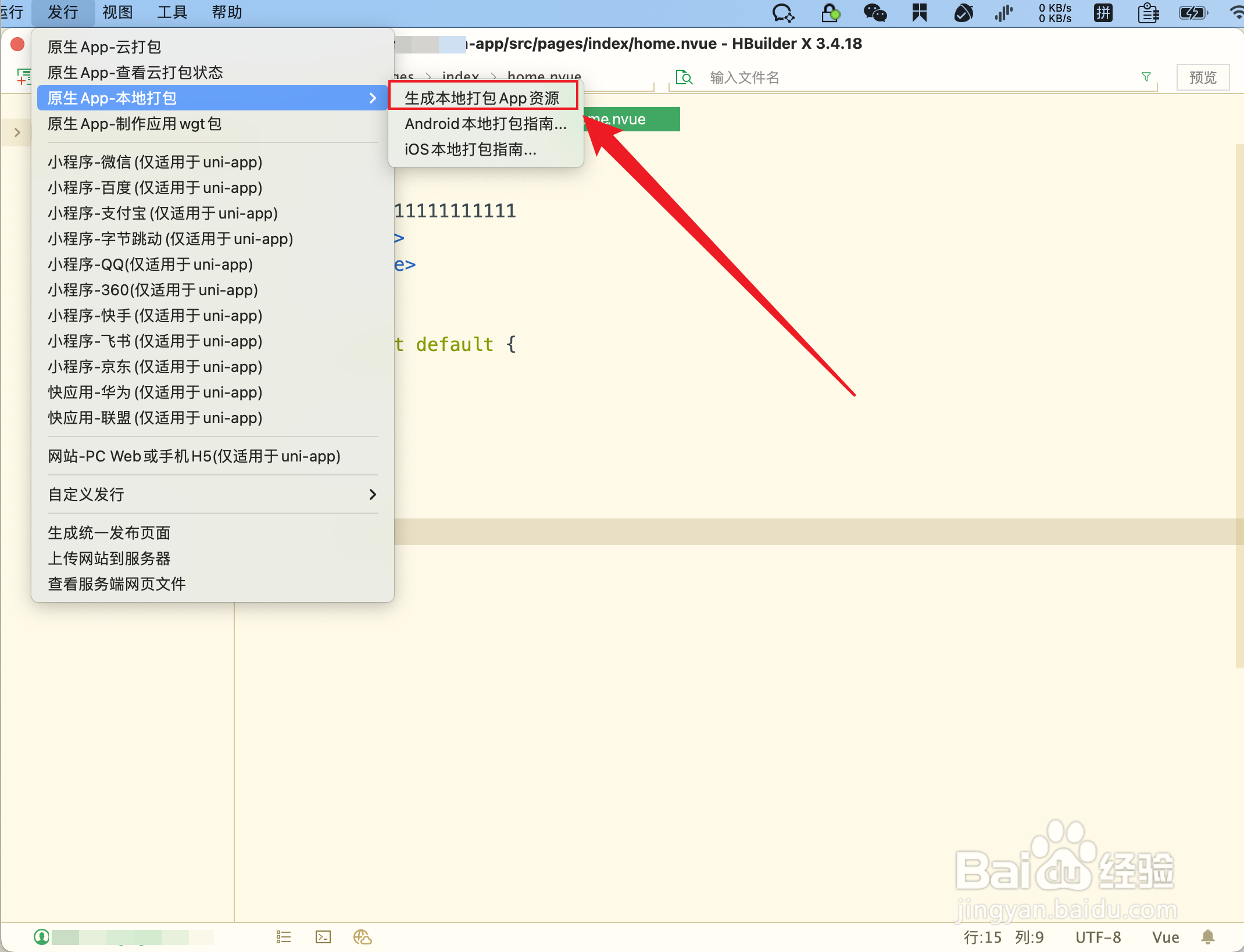Click the cloud browser icon in status bar
This screenshot has height=952, width=1244.
pyautogui.click(x=363, y=937)
